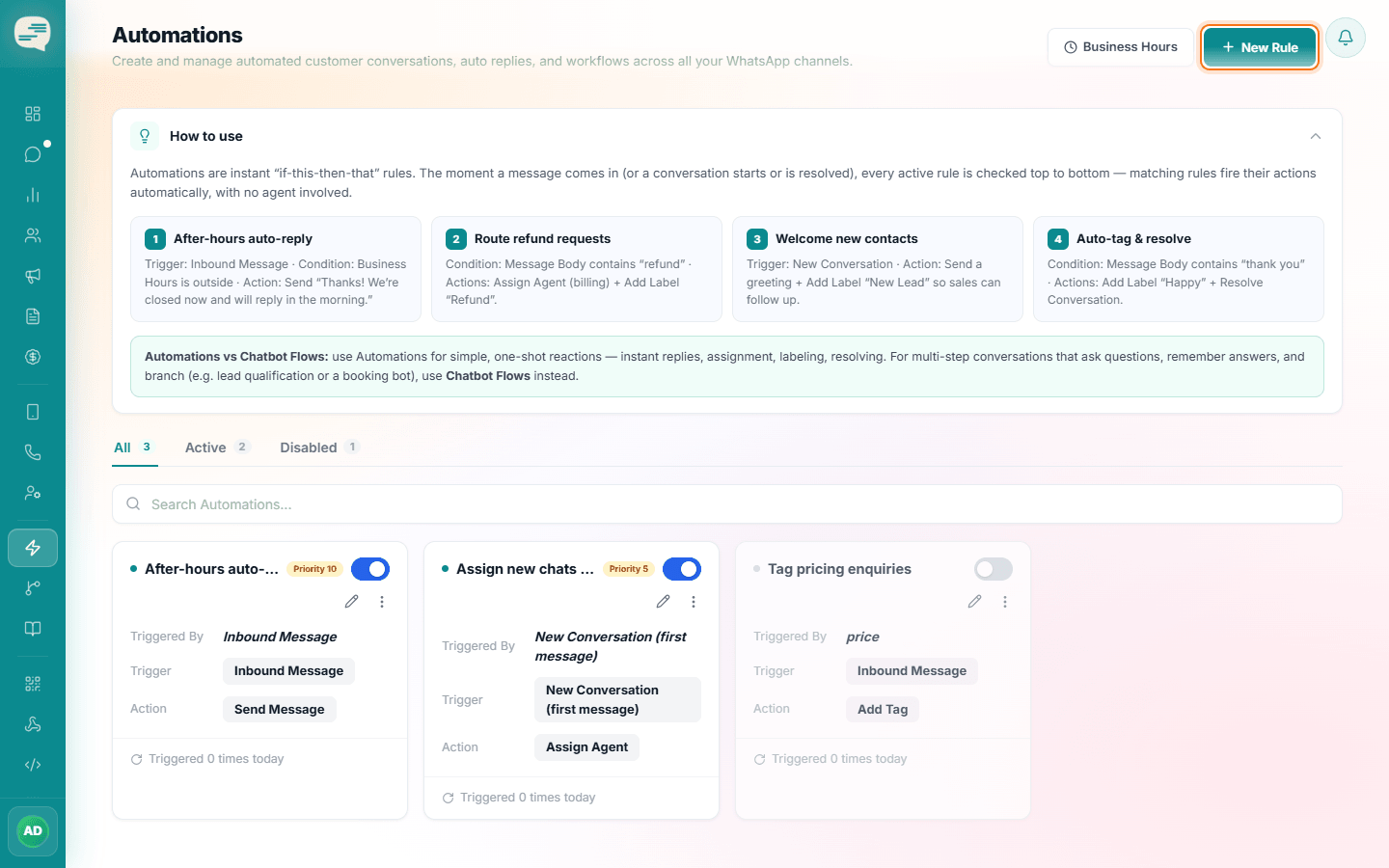The height and width of the screenshot is (868, 1389).
Task: Open the templates document icon
Action: tap(33, 316)
